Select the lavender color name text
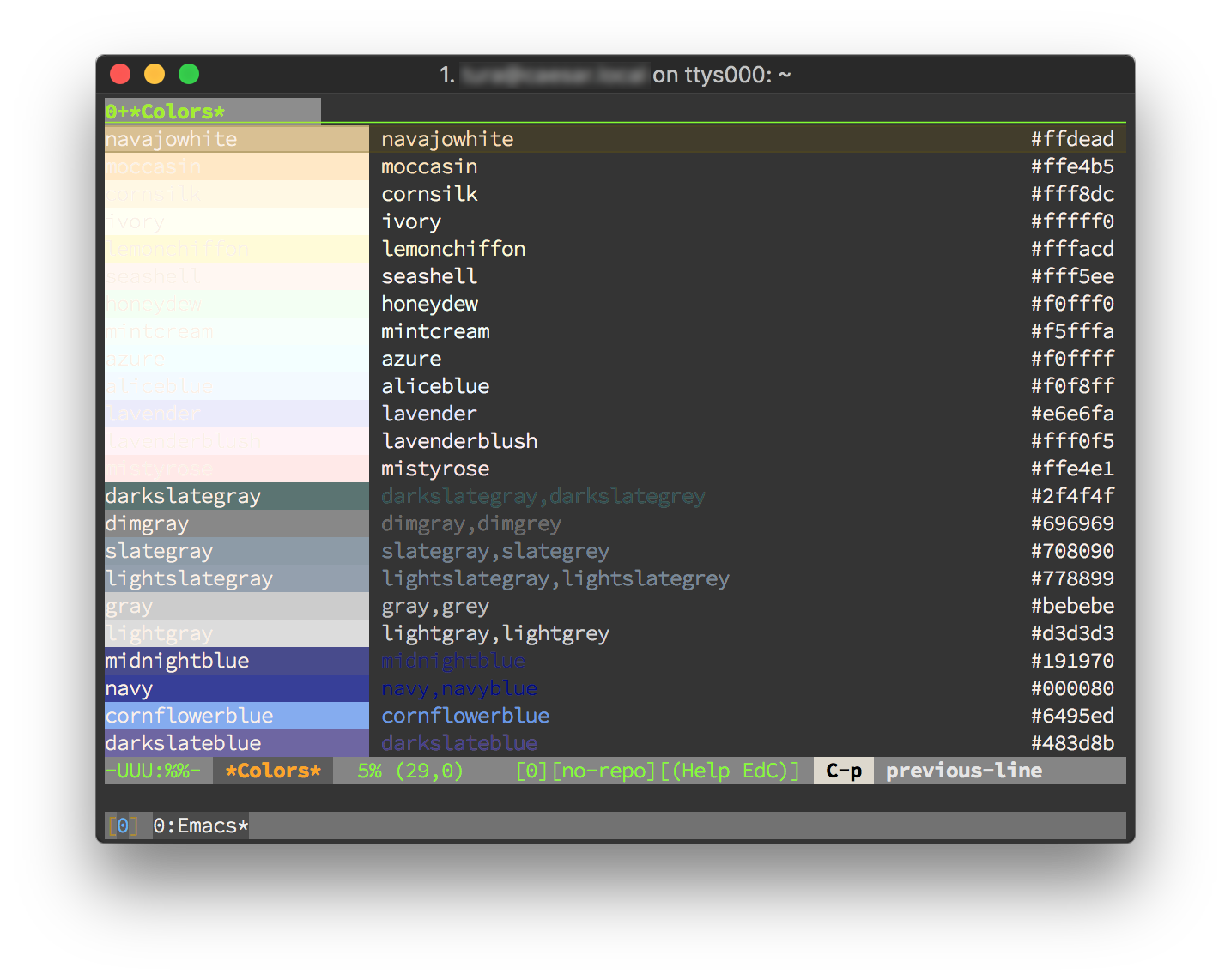Screen dimensions: 1231x980 pyautogui.click(x=428, y=413)
